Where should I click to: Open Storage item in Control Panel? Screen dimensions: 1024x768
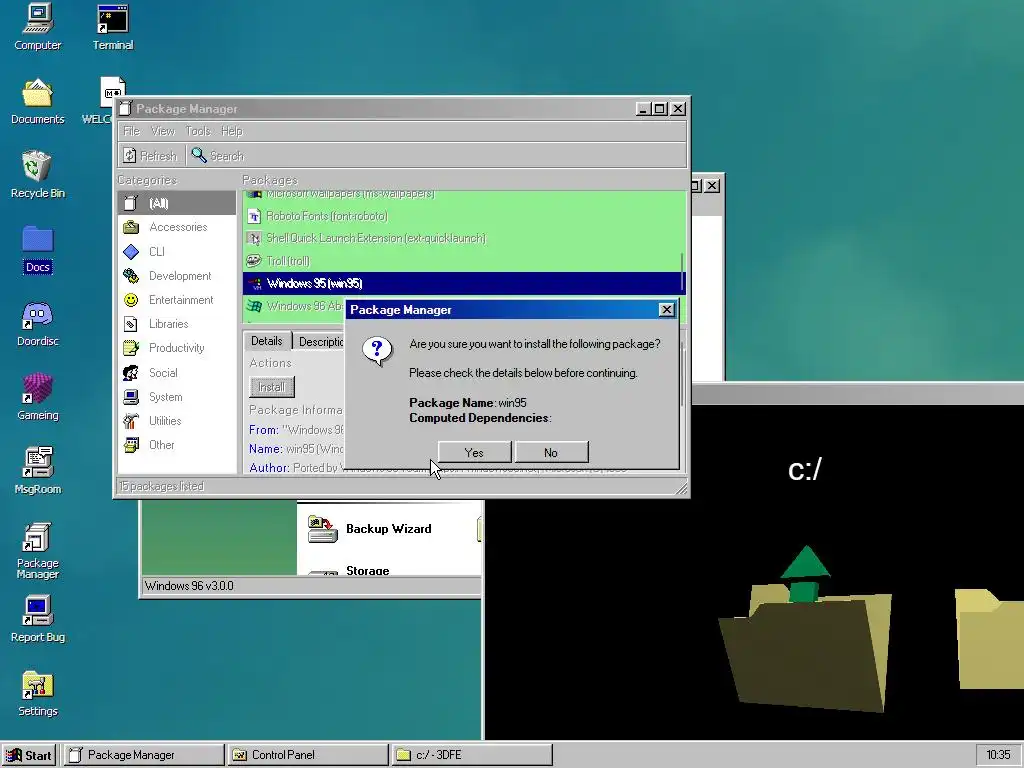pyautogui.click(x=349, y=569)
